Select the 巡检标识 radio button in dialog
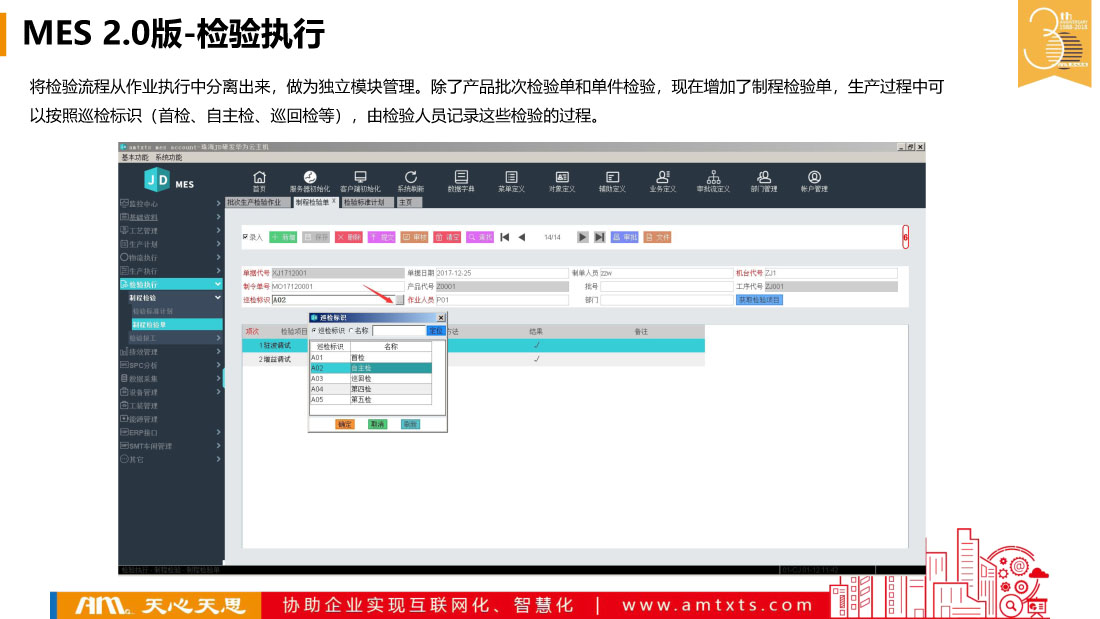The image size is (1100, 619). (x=313, y=330)
